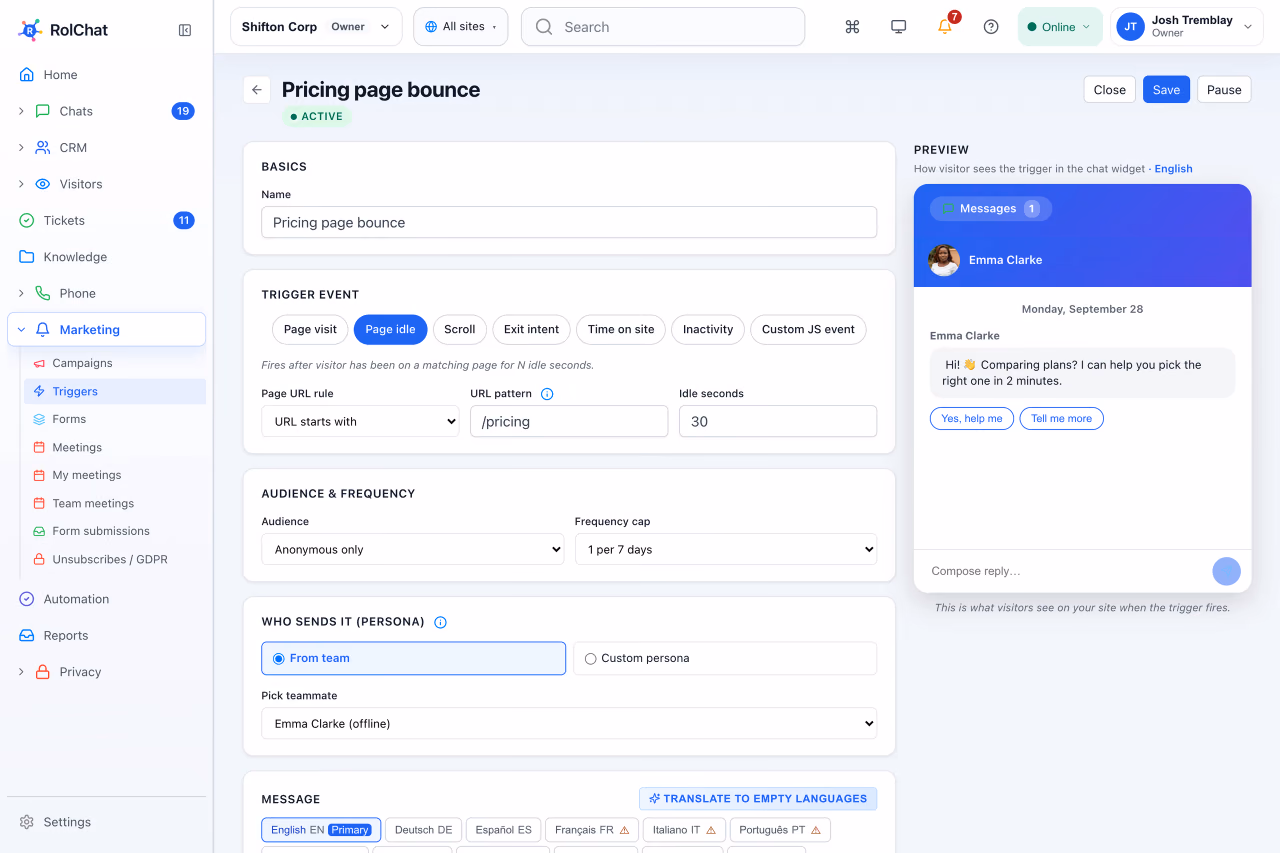Open notifications bell with 7 badge
1280x853 pixels.
click(945, 27)
